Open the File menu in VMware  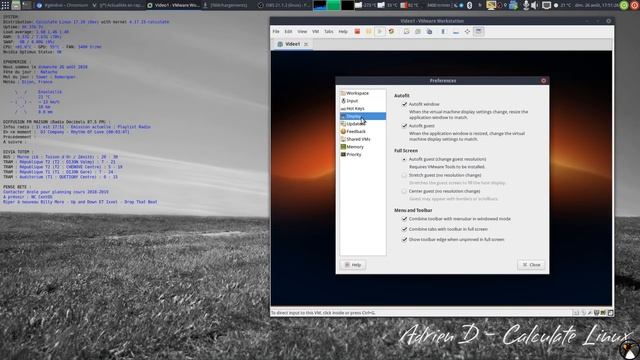click(x=276, y=31)
